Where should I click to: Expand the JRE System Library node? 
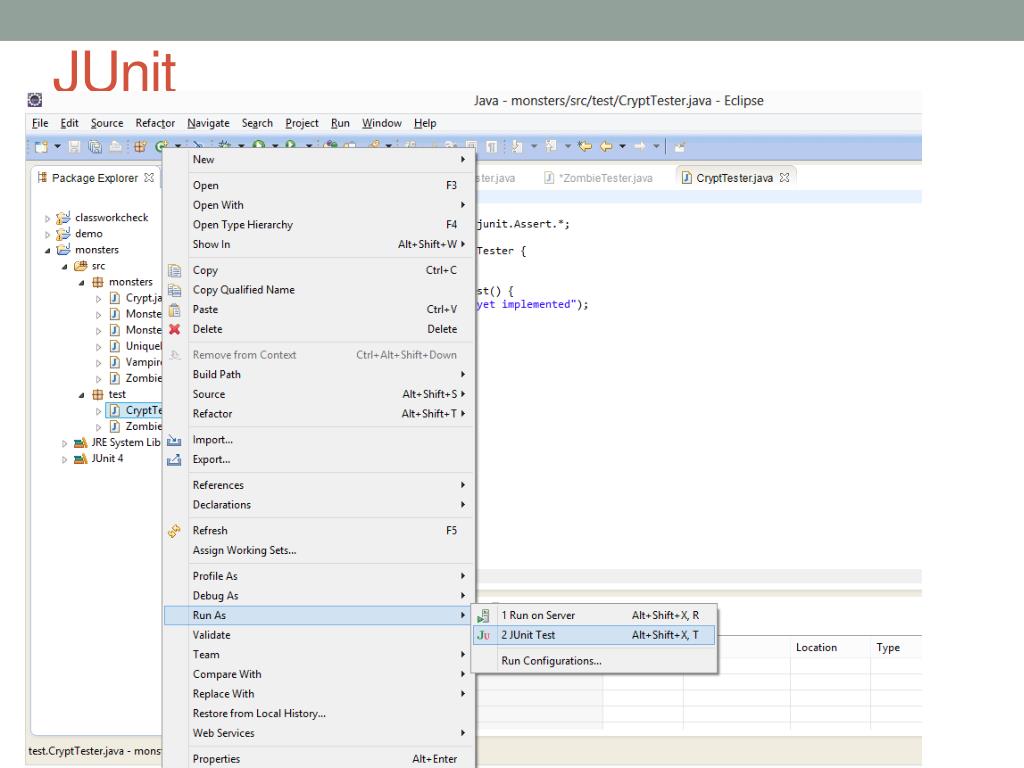[x=64, y=443]
